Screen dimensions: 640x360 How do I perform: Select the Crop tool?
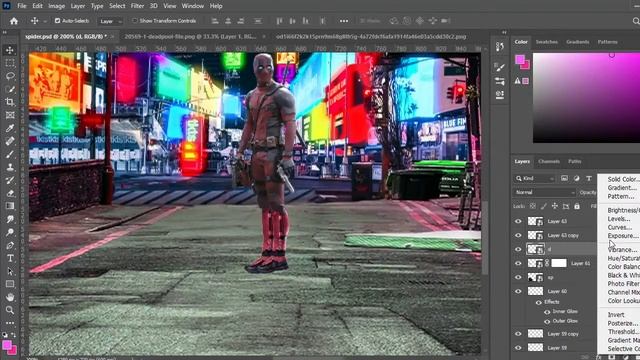coord(10,102)
